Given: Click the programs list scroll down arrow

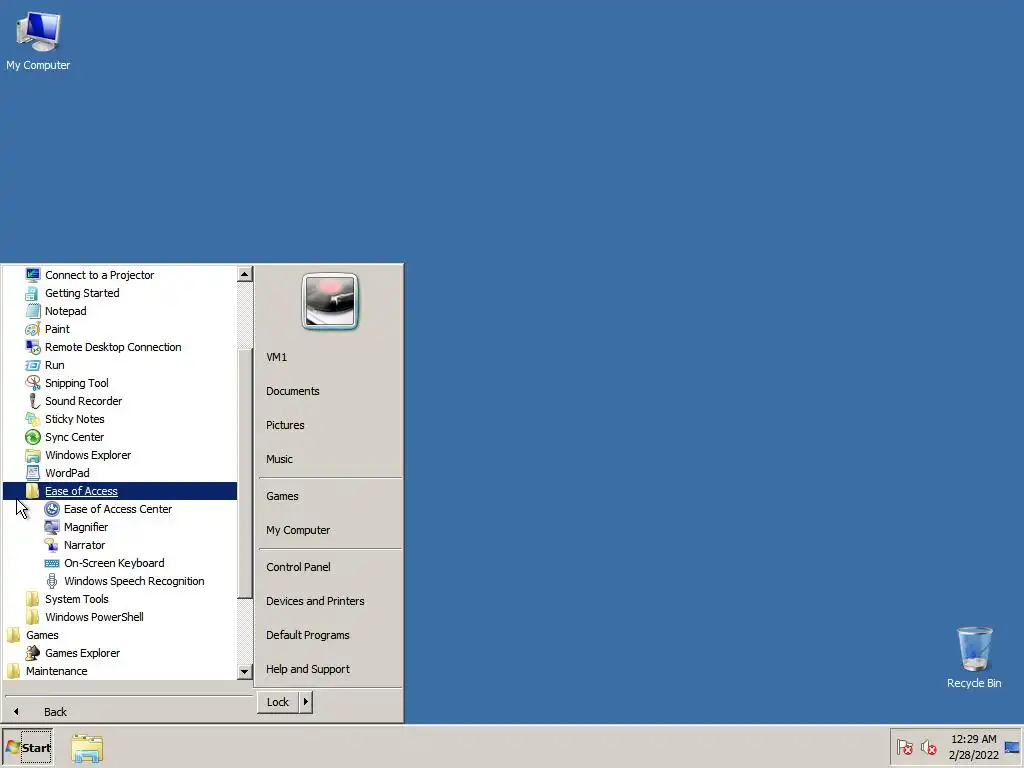Looking at the screenshot, I should point(245,671).
